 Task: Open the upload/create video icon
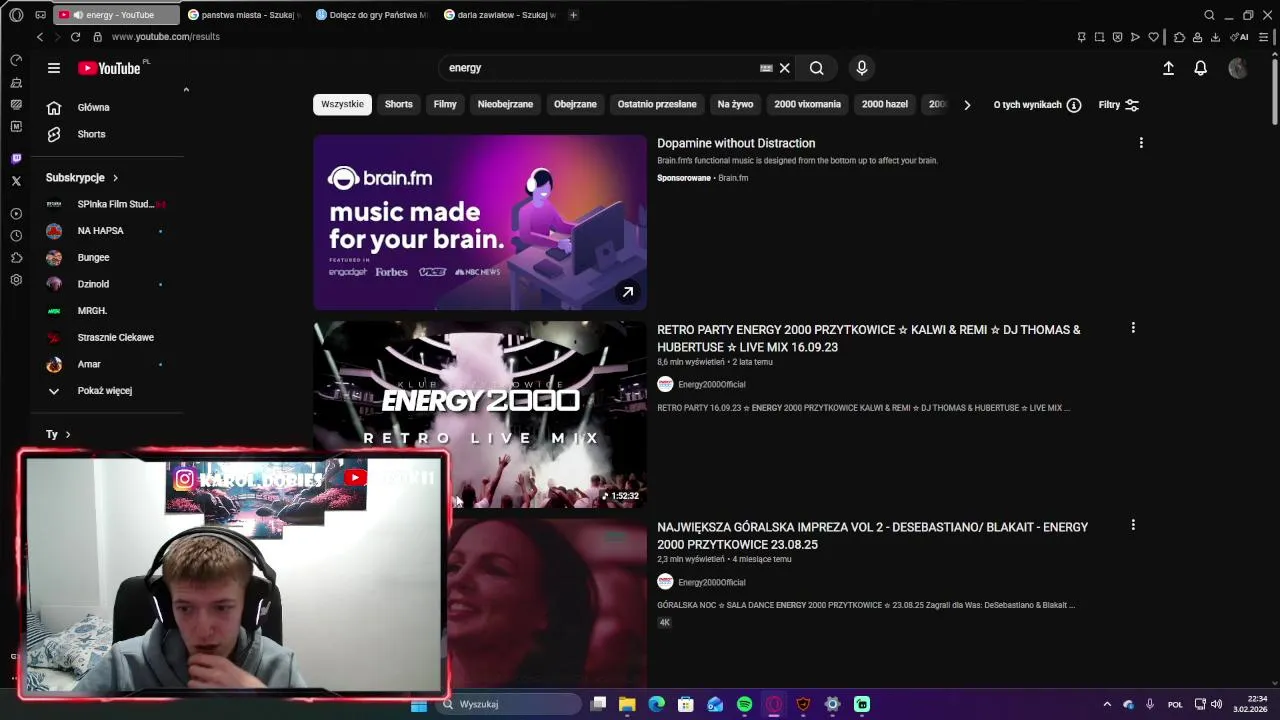point(1168,68)
